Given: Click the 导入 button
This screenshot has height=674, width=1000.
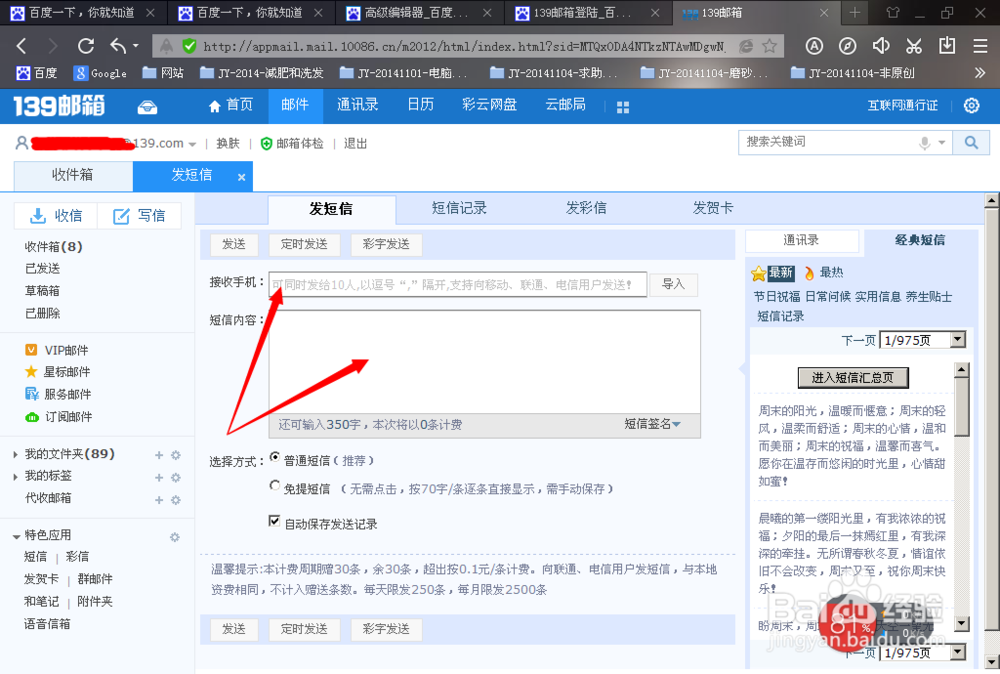Looking at the screenshot, I should pyautogui.click(x=673, y=284).
